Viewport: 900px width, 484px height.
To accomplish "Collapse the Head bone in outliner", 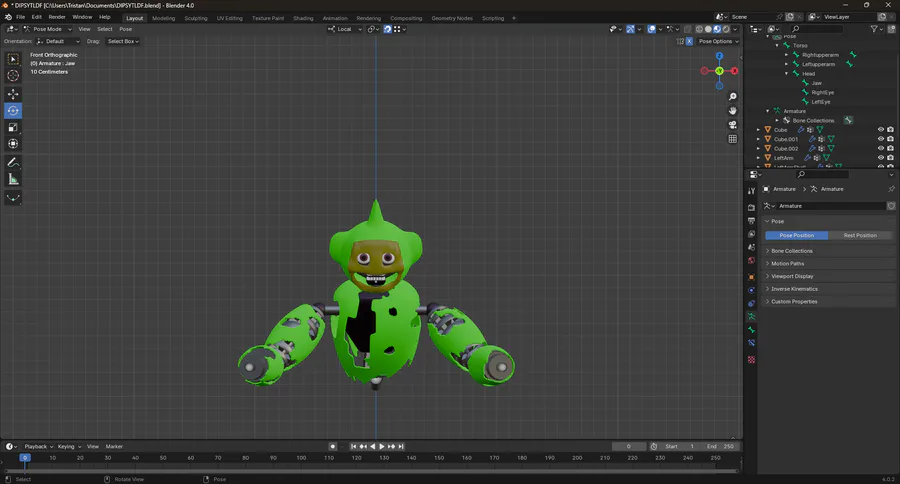I will click(x=786, y=73).
